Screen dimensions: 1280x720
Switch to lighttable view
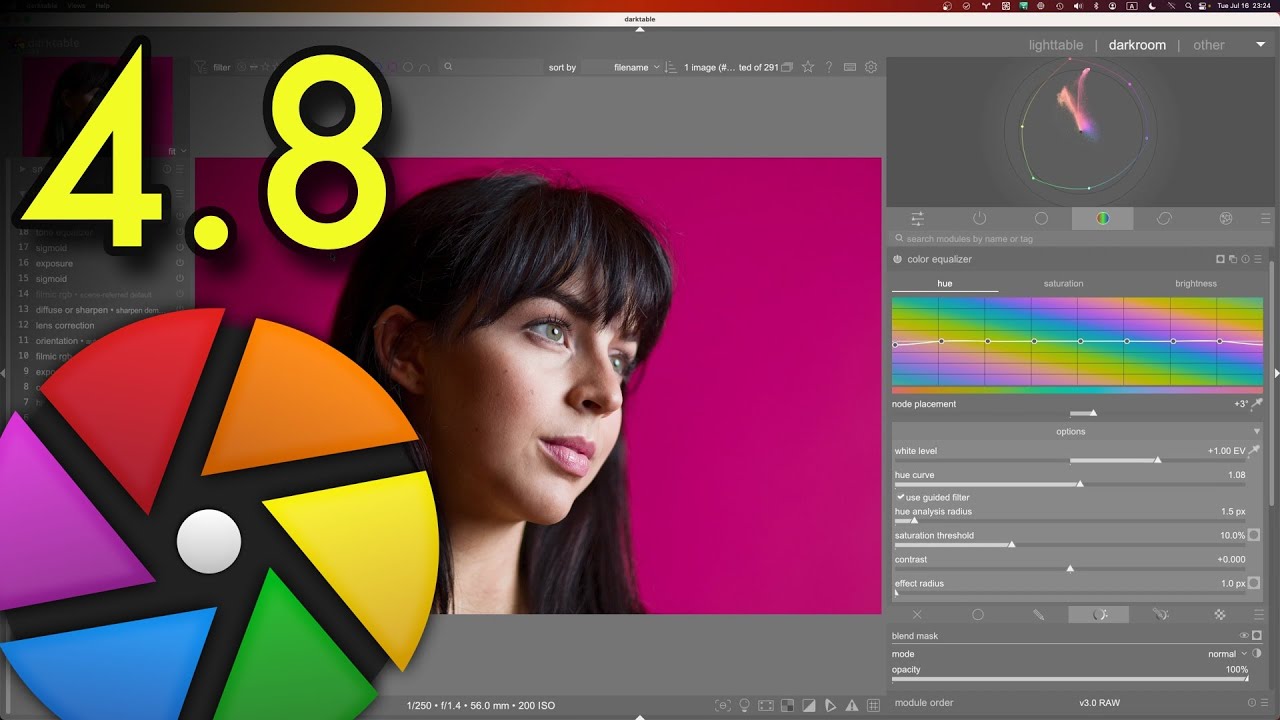1056,45
